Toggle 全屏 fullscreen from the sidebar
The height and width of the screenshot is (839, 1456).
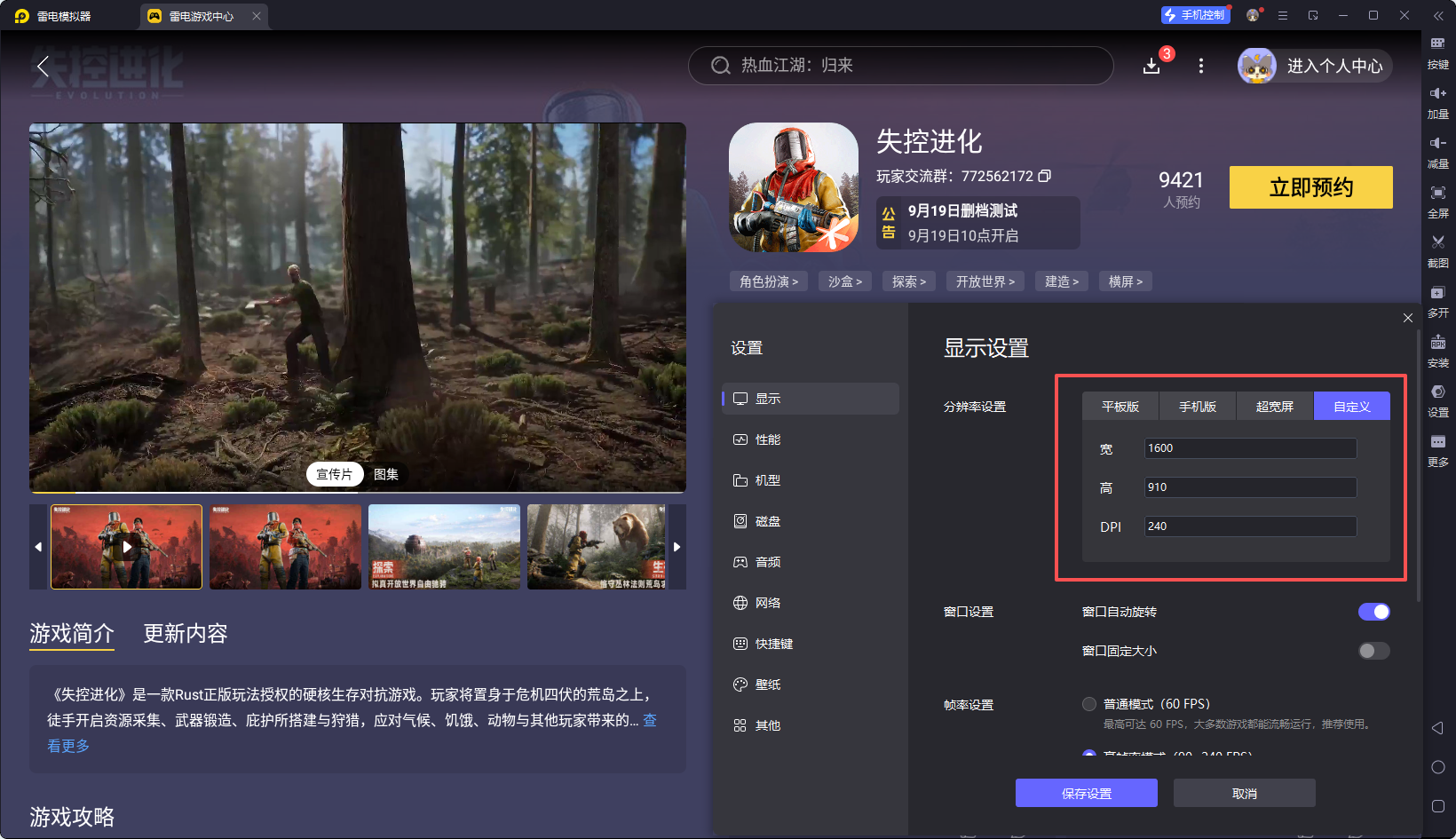point(1437,202)
